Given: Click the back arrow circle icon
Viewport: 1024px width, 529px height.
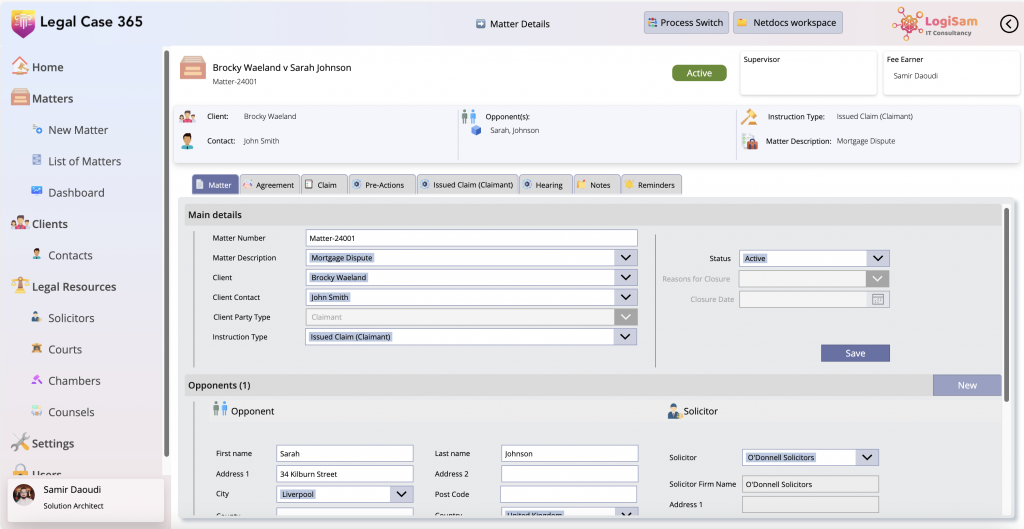Looking at the screenshot, I should 1008,24.
